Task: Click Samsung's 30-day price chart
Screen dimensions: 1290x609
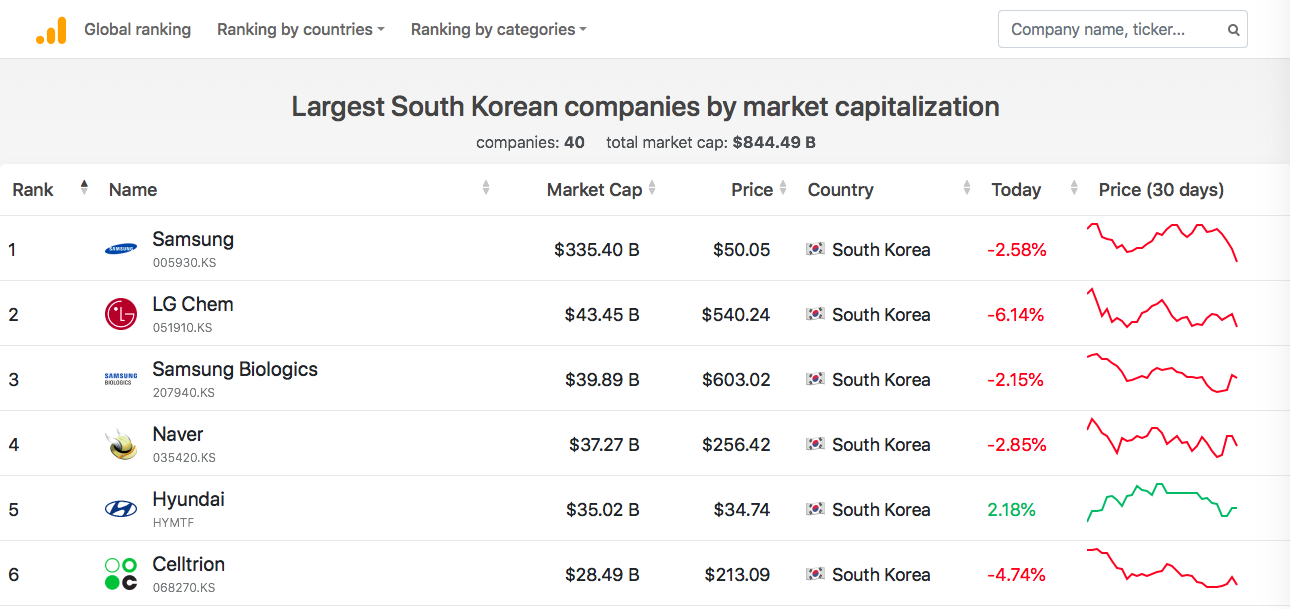Action: tap(1162, 243)
